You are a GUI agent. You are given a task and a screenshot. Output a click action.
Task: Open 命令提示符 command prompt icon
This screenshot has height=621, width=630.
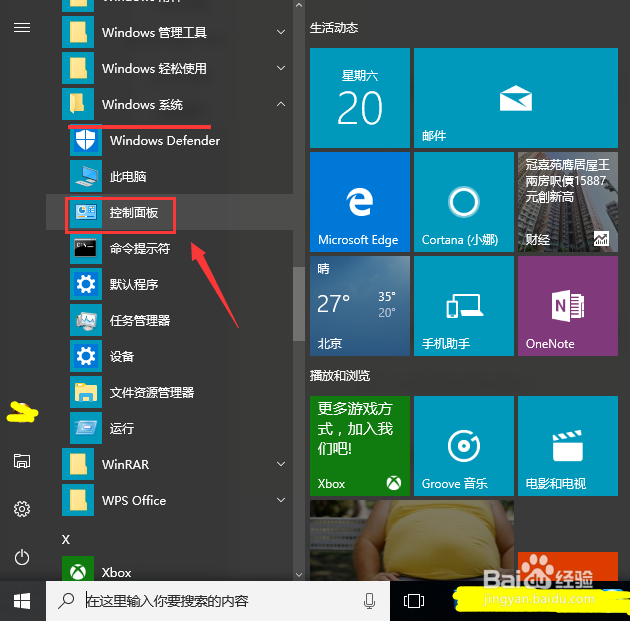(x=86, y=248)
